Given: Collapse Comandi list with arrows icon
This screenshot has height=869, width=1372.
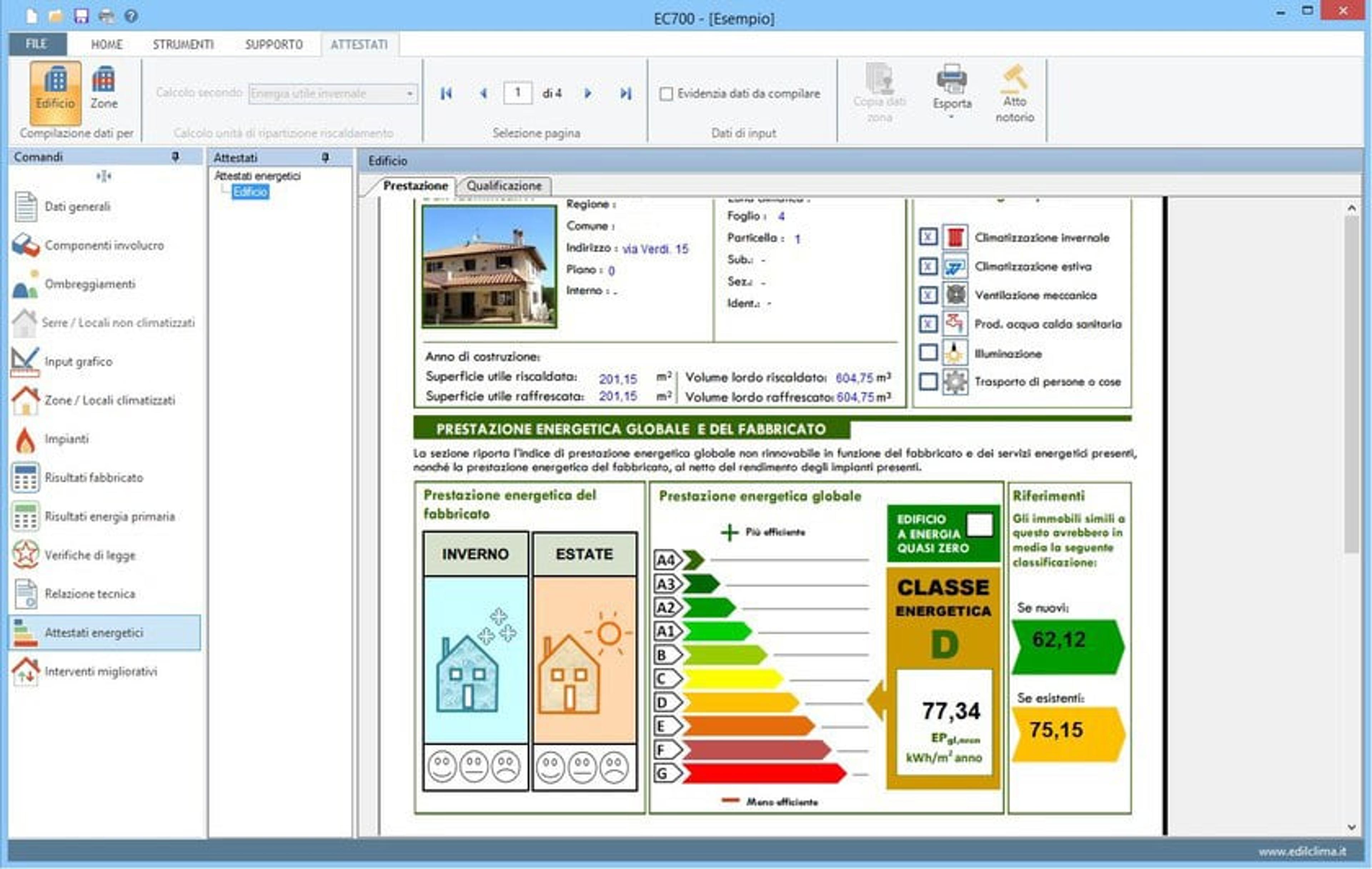Looking at the screenshot, I should (x=103, y=176).
